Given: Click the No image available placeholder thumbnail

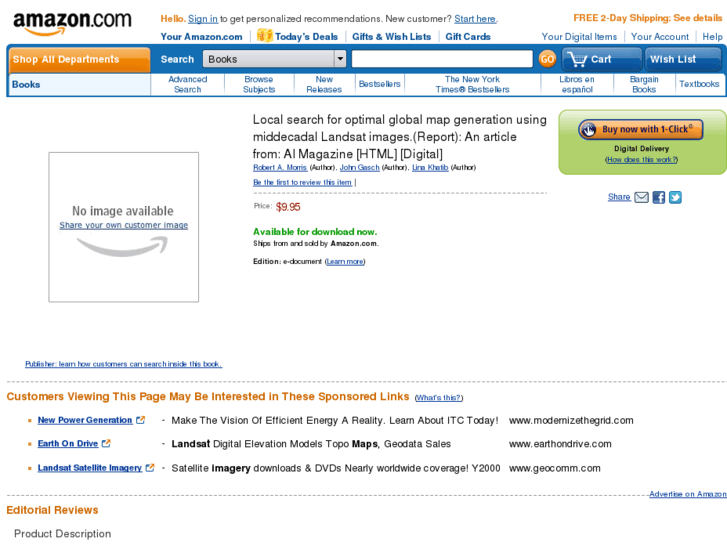Looking at the screenshot, I should (x=124, y=227).
